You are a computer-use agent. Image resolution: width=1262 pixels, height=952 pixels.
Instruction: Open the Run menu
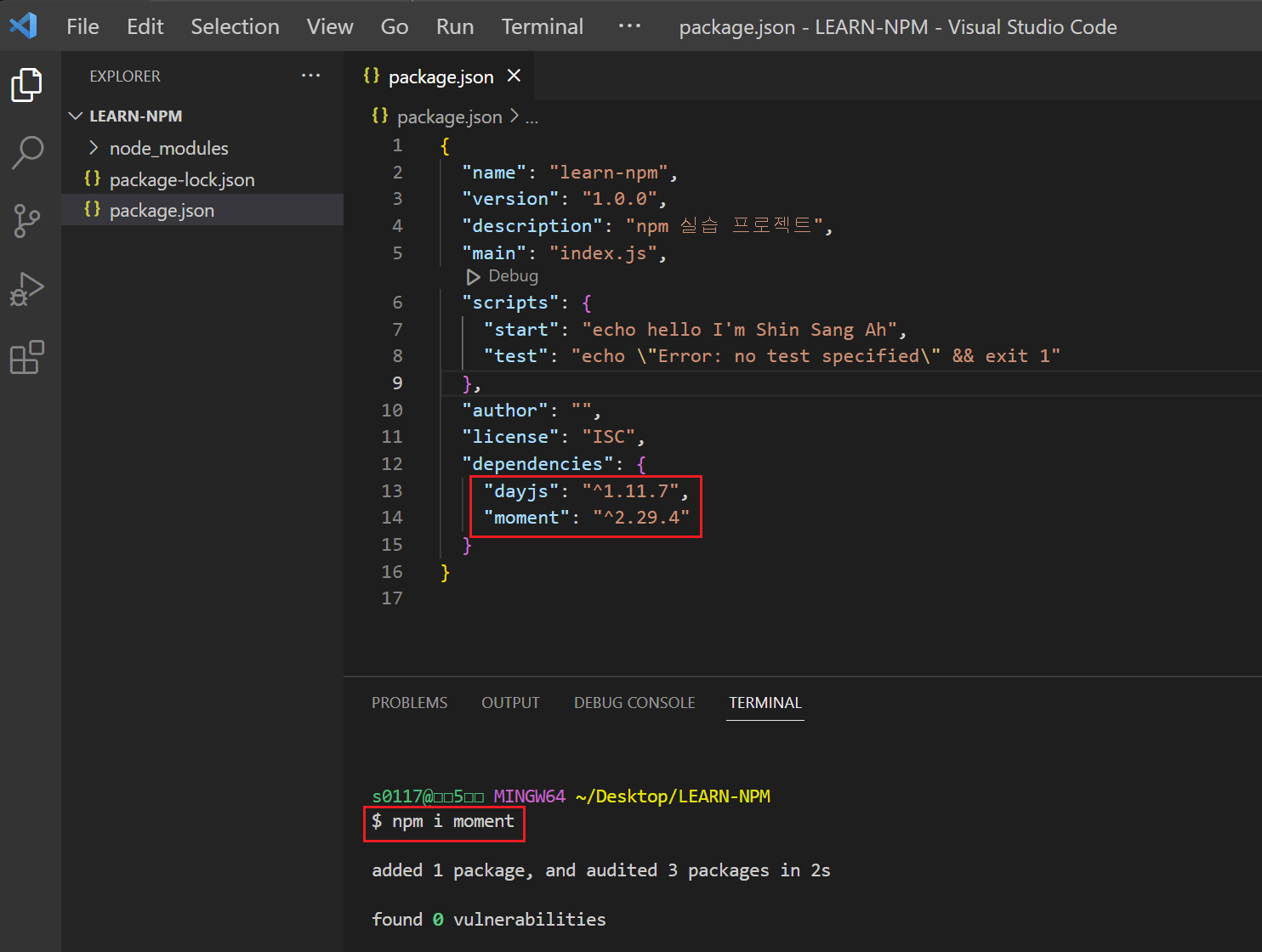(455, 26)
